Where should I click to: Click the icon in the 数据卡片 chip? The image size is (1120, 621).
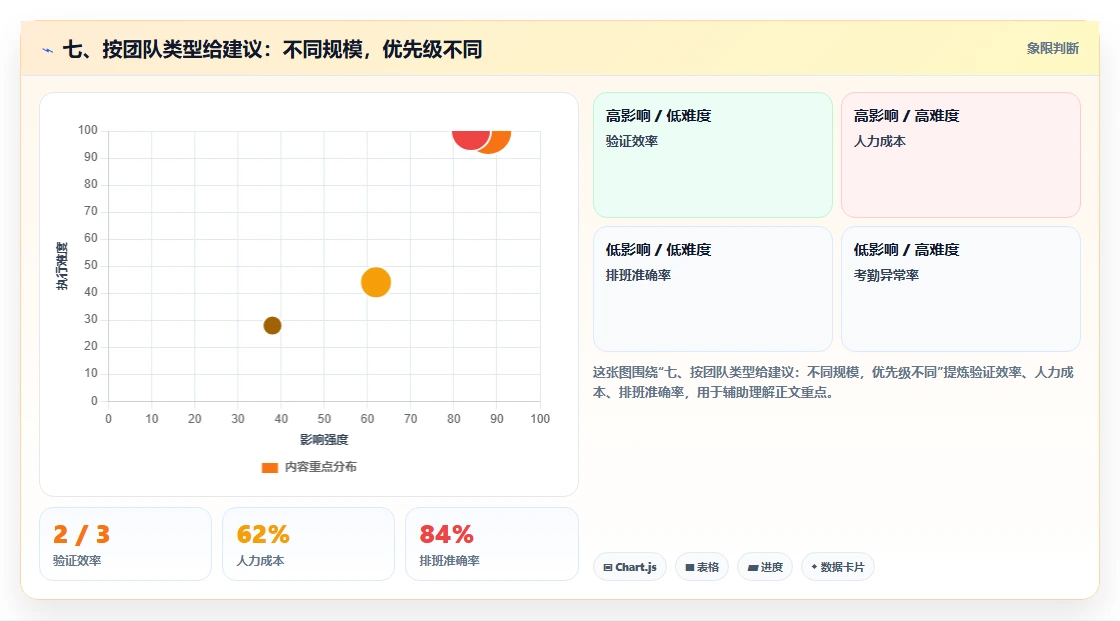tap(814, 567)
